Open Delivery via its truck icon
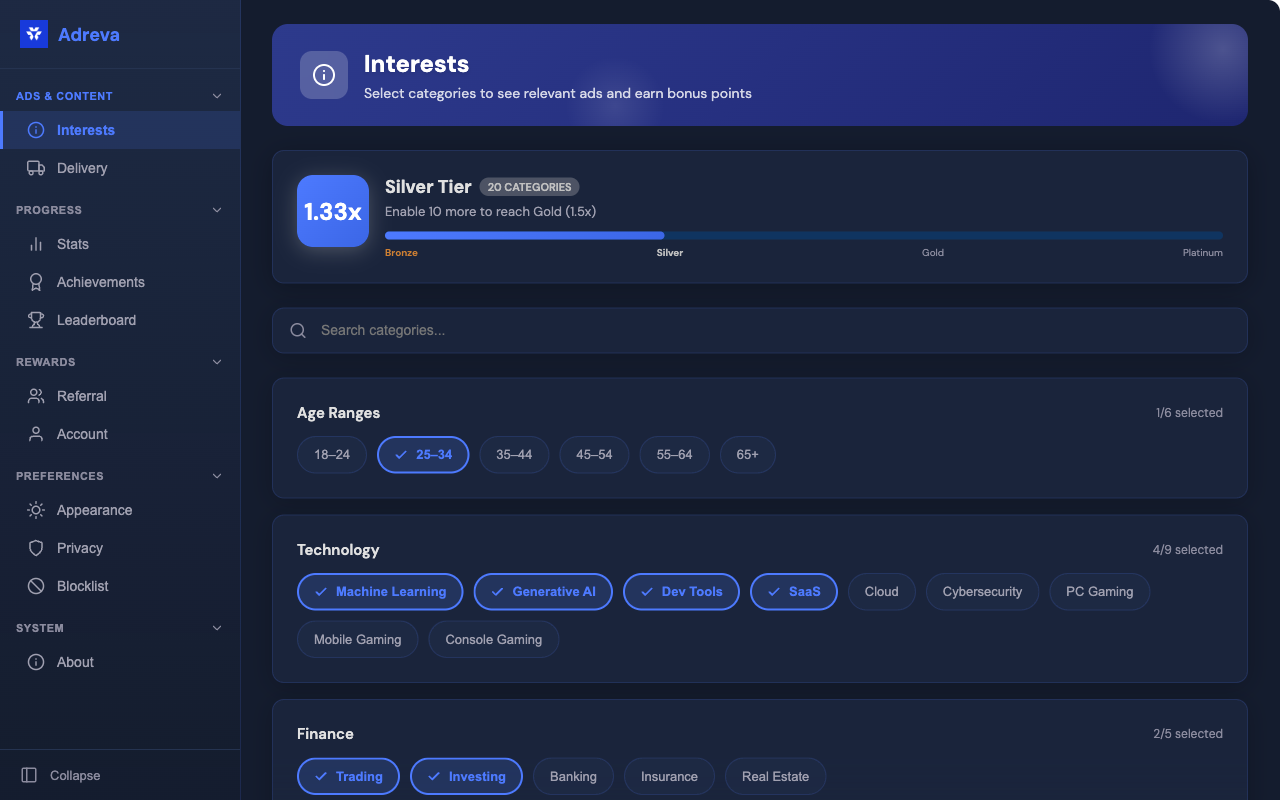The height and width of the screenshot is (800, 1280). click(x=36, y=168)
